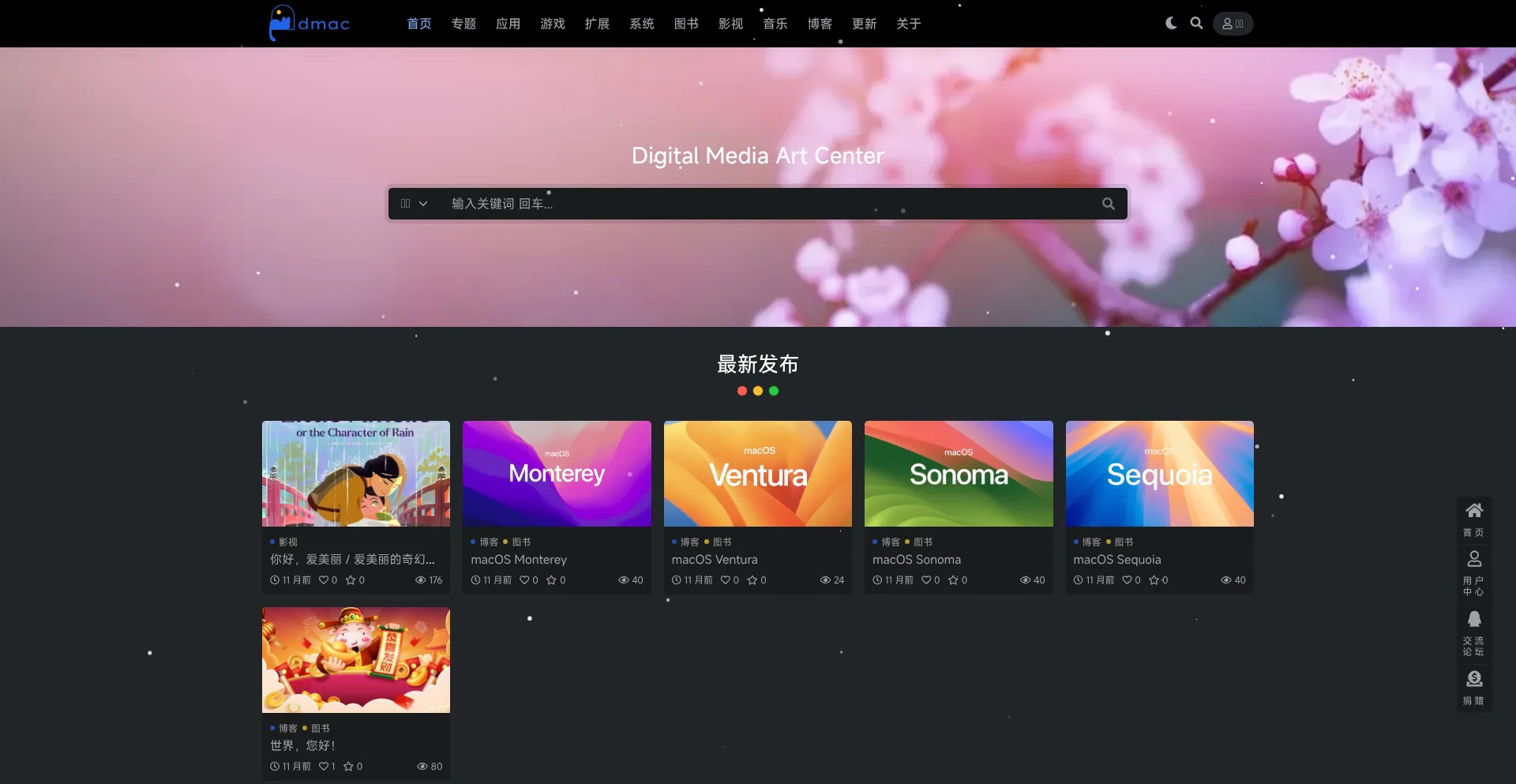Open the Monterey wallpaper thumbnail
1516x784 pixels.
557,474
